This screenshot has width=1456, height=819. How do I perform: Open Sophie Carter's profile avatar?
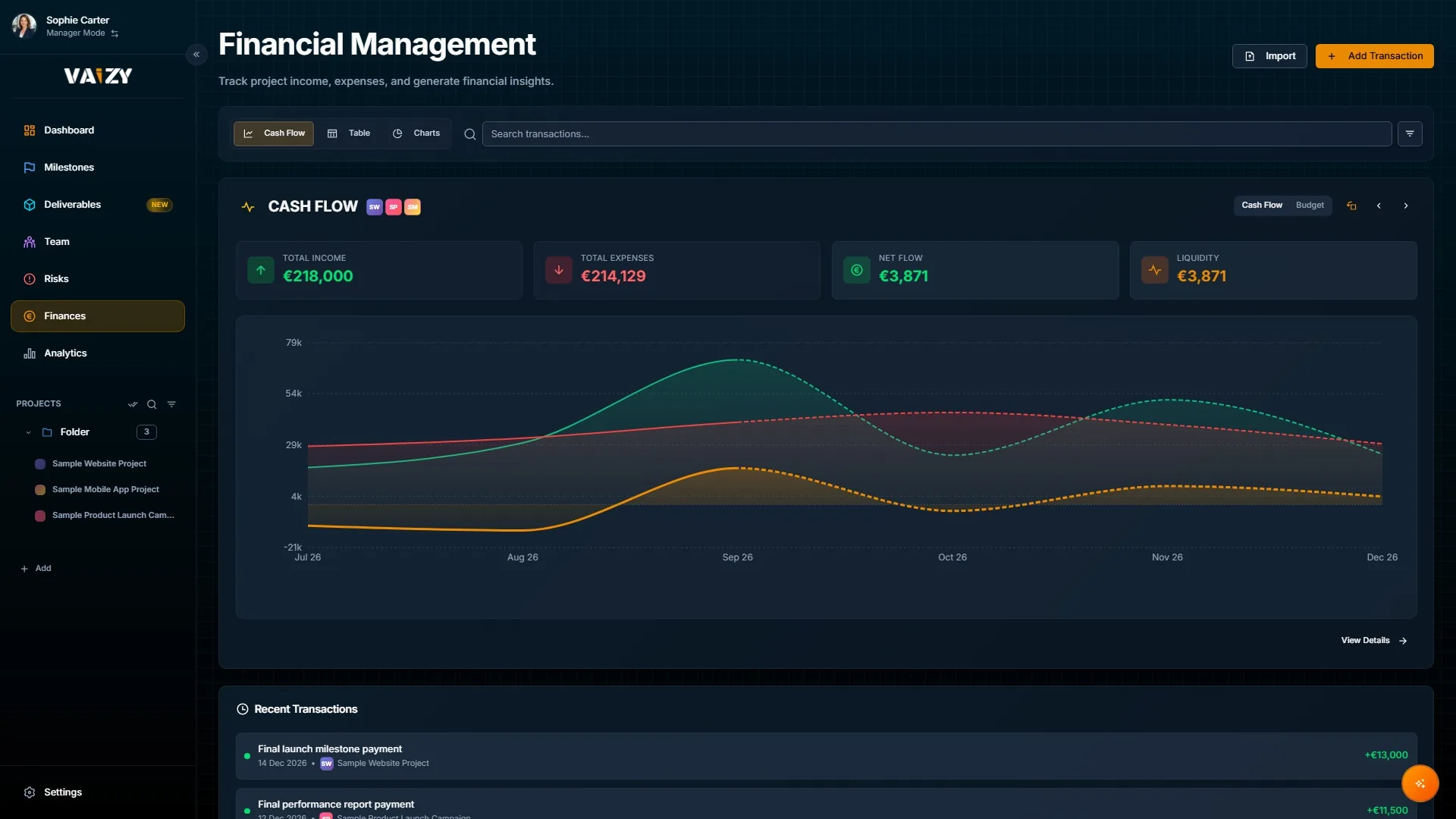(x=24, y=26)
